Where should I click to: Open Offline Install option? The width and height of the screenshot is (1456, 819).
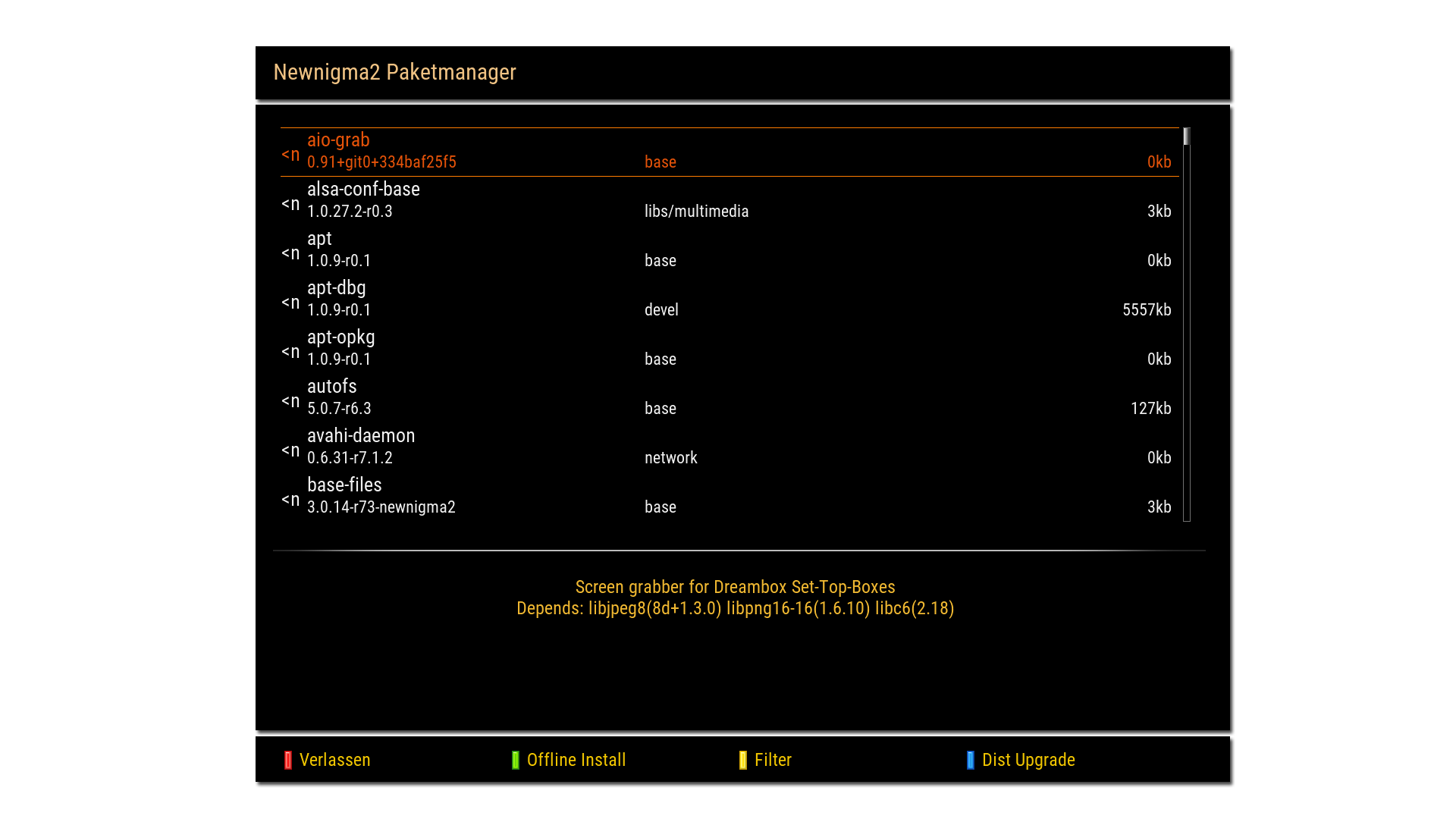click(576, 760)
